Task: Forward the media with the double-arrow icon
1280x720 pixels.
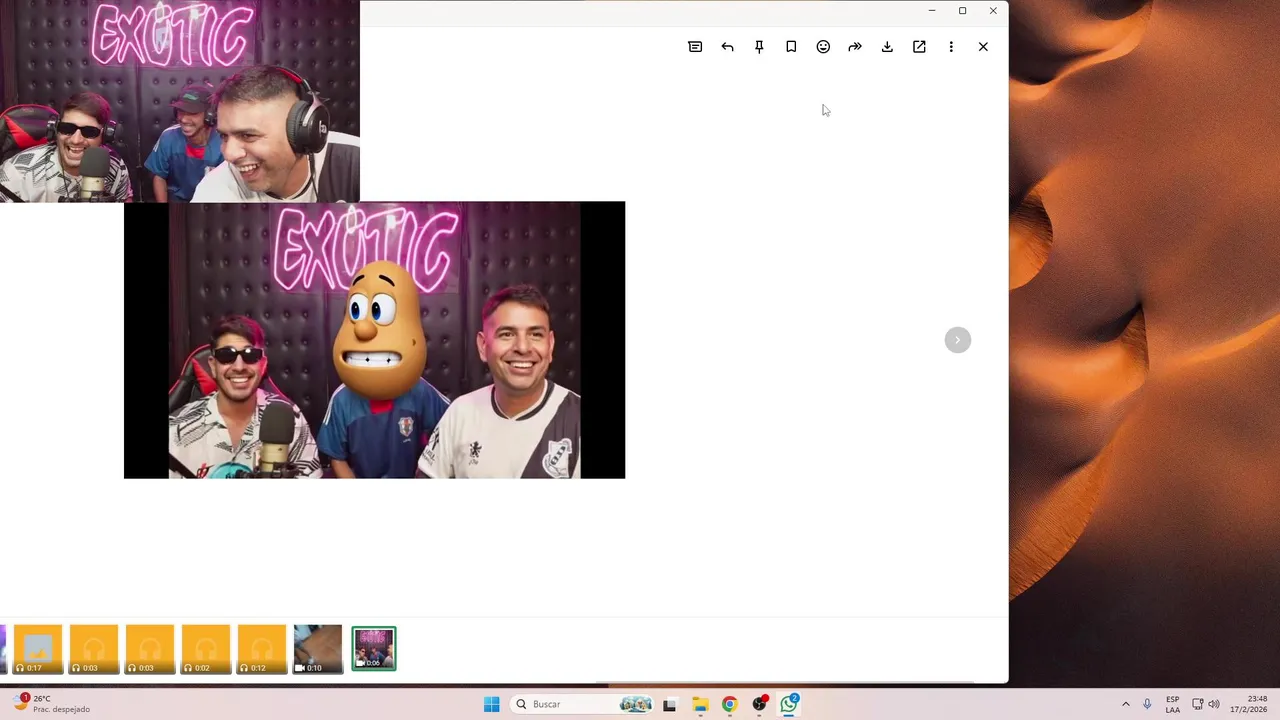Action: [855, 47]
